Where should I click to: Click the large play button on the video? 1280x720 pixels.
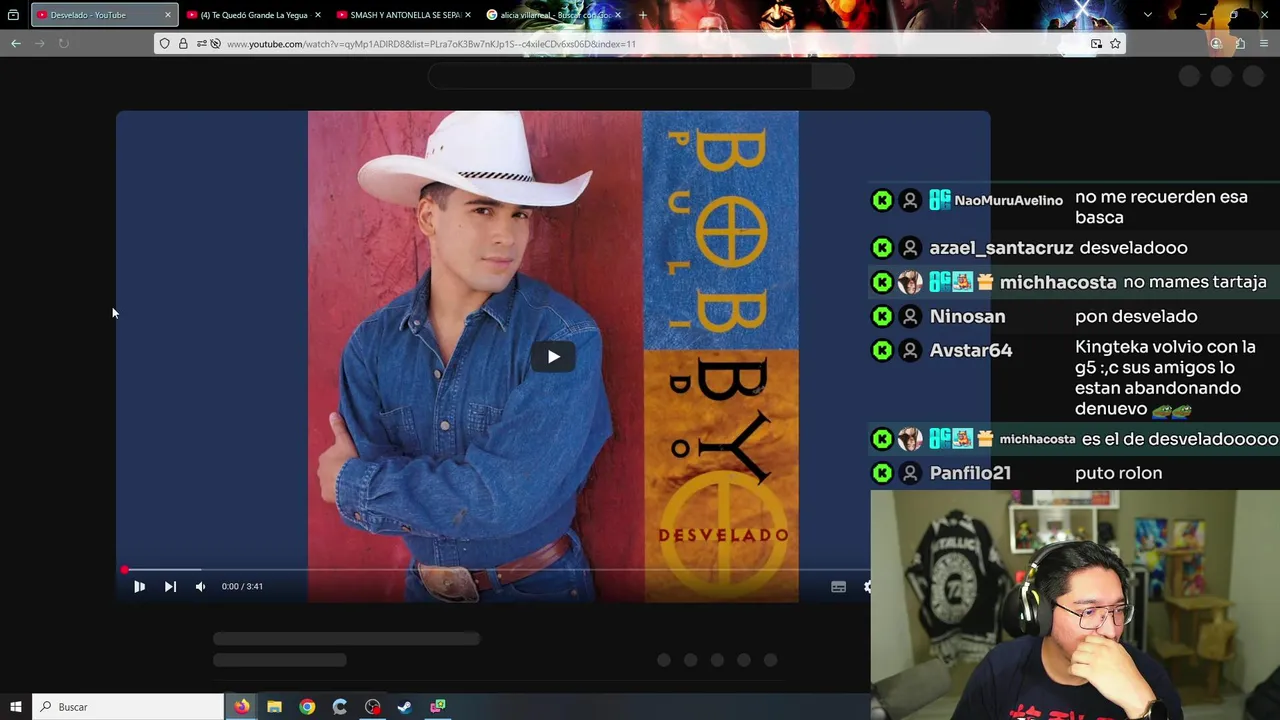(553, 357)
